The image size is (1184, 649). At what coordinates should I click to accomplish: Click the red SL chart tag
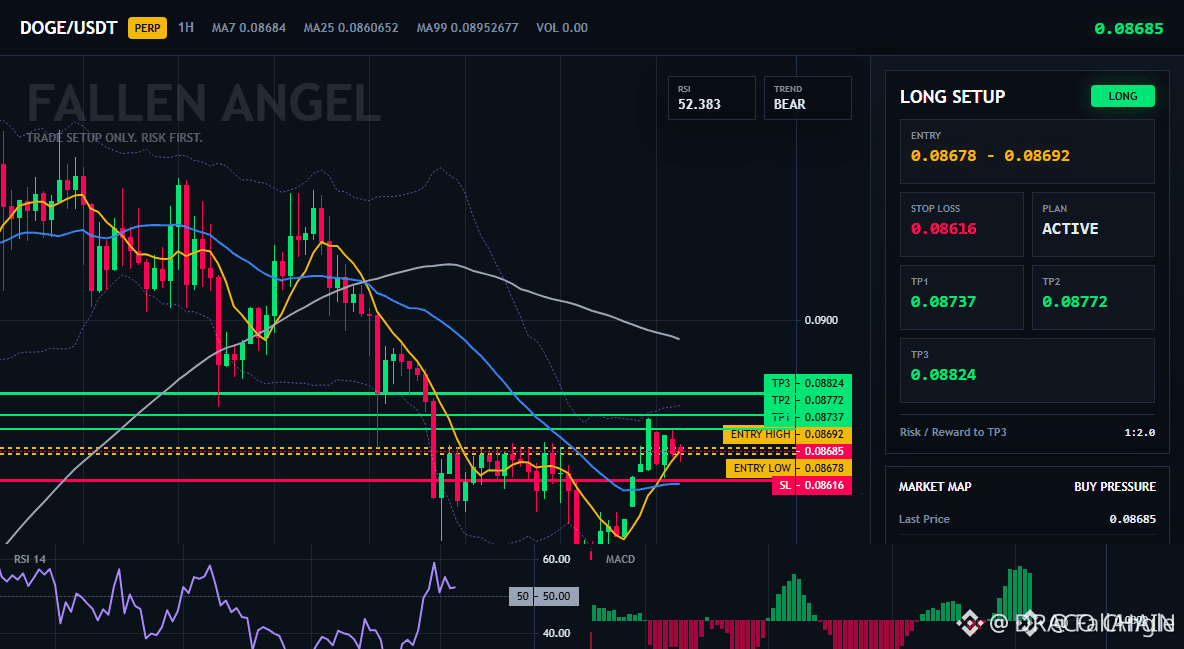[x=812, y=486]
